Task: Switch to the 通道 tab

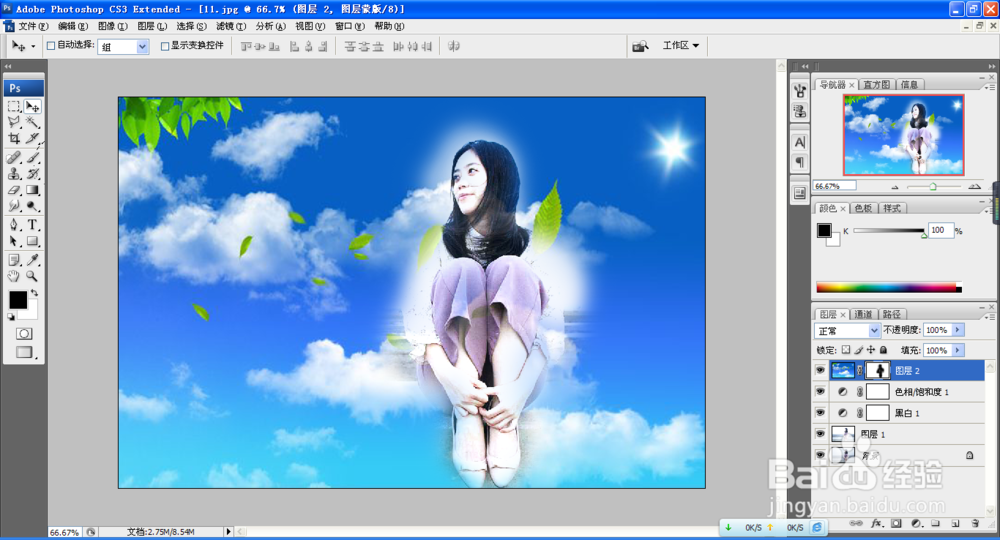Action: coord(863,314)
